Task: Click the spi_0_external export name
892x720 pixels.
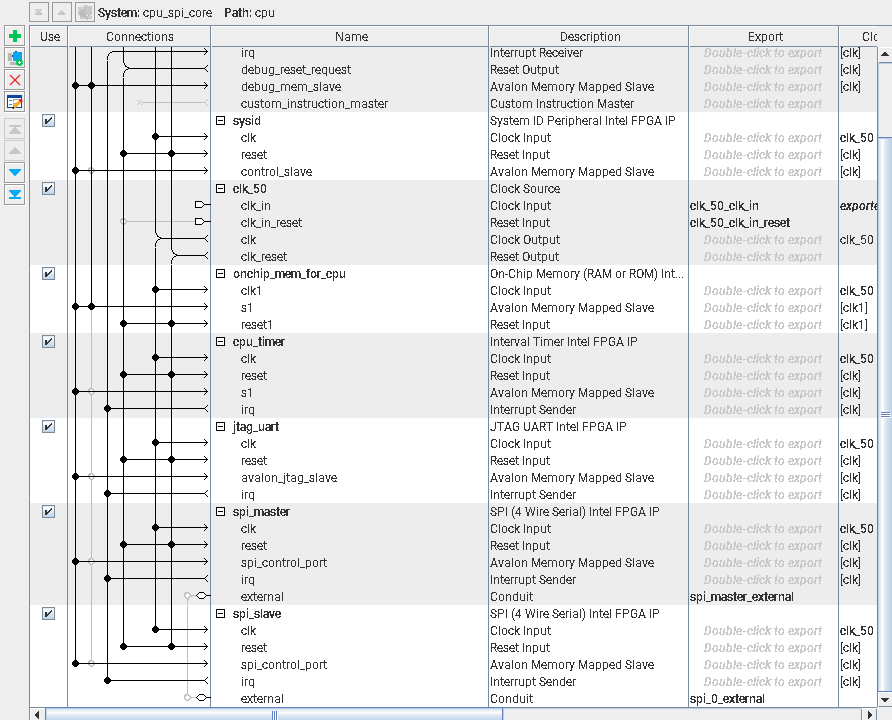Action: (726, 699)
